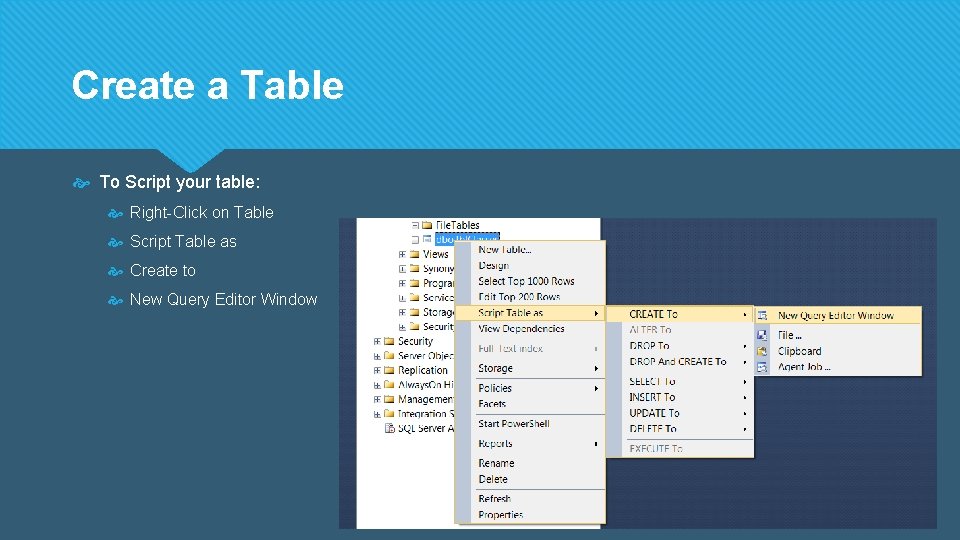The height and width of the screenshot is (540, 960).
Task: Open Storage submenu arrow in context menu
Action: click(x=596, y=369)
